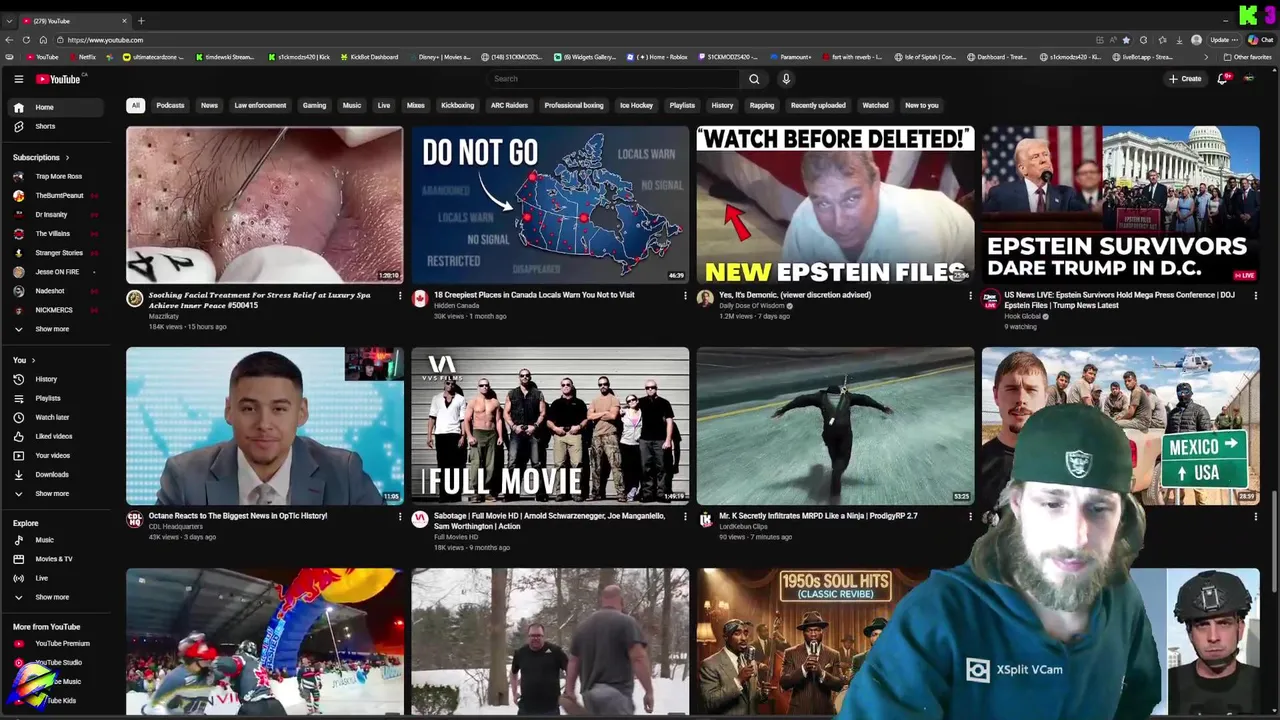
Task: Open the notifications bell
Action: click(1222, 79)
